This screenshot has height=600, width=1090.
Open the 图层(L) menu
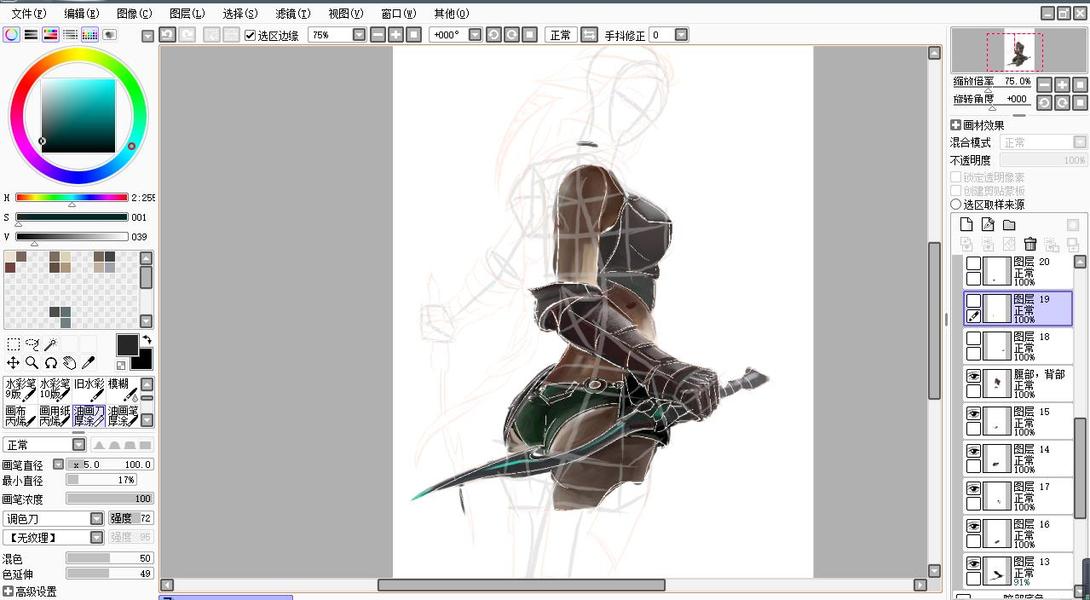click(x=187, y=13)
